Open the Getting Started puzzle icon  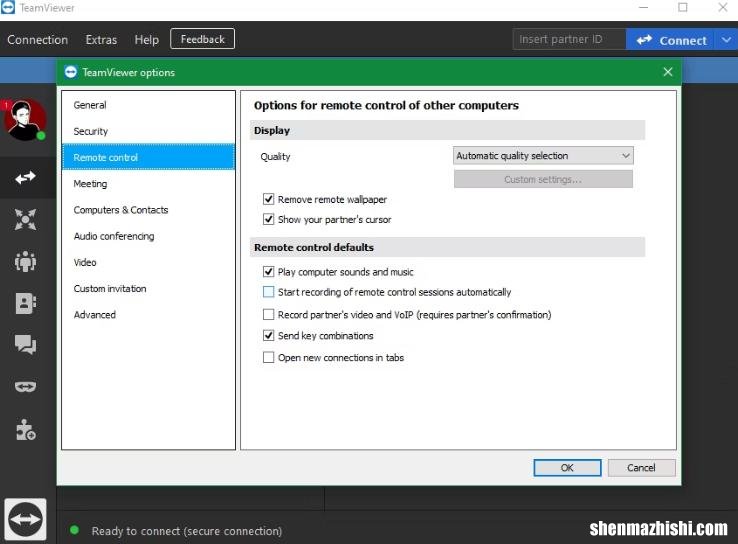pos(25,430)
